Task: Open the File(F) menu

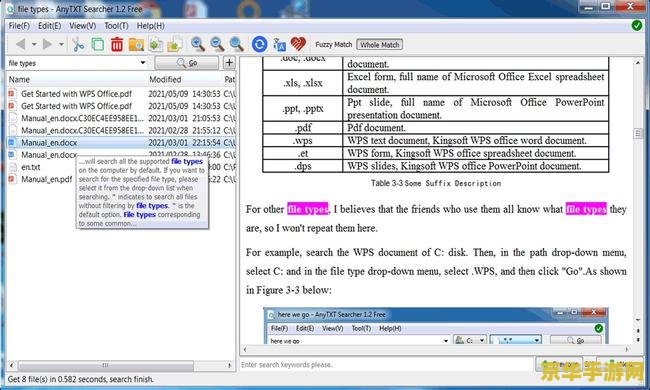Action: pos(19,26)
